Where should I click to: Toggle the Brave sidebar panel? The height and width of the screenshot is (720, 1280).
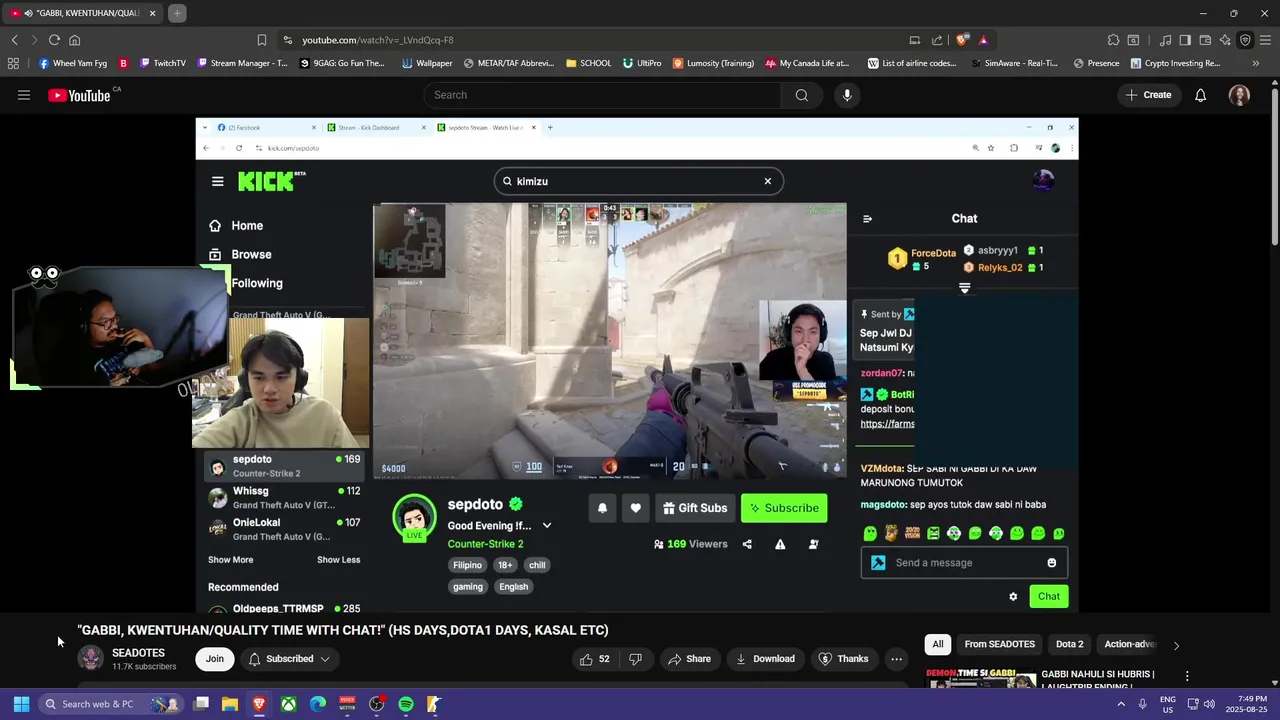click(x=1185, y=40)
